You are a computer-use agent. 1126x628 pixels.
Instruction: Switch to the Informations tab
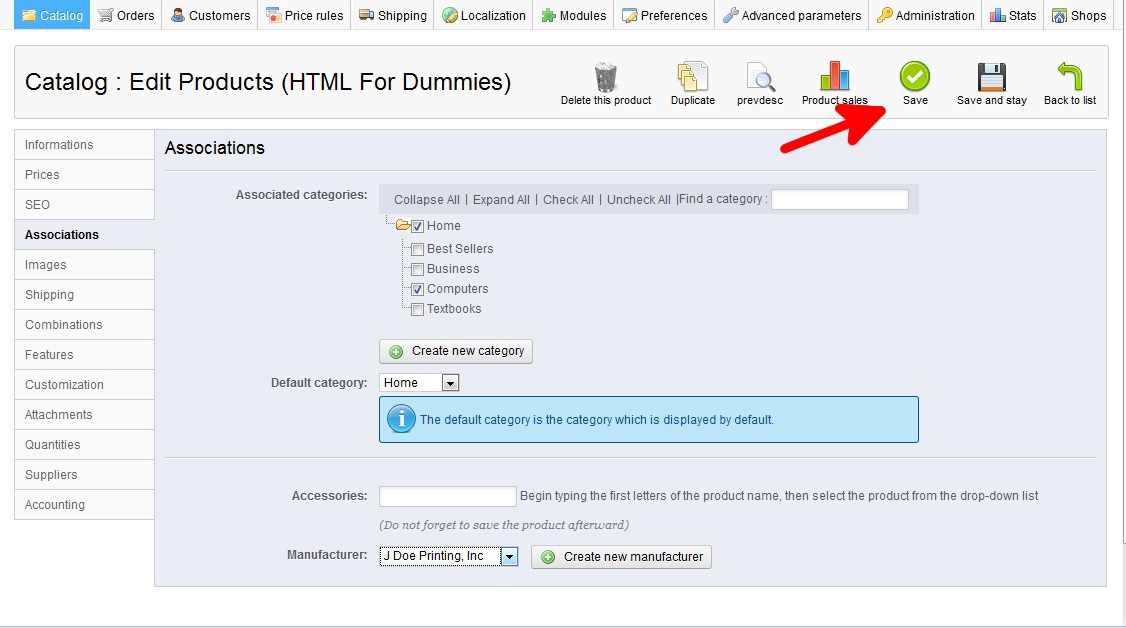click(84, 144)
